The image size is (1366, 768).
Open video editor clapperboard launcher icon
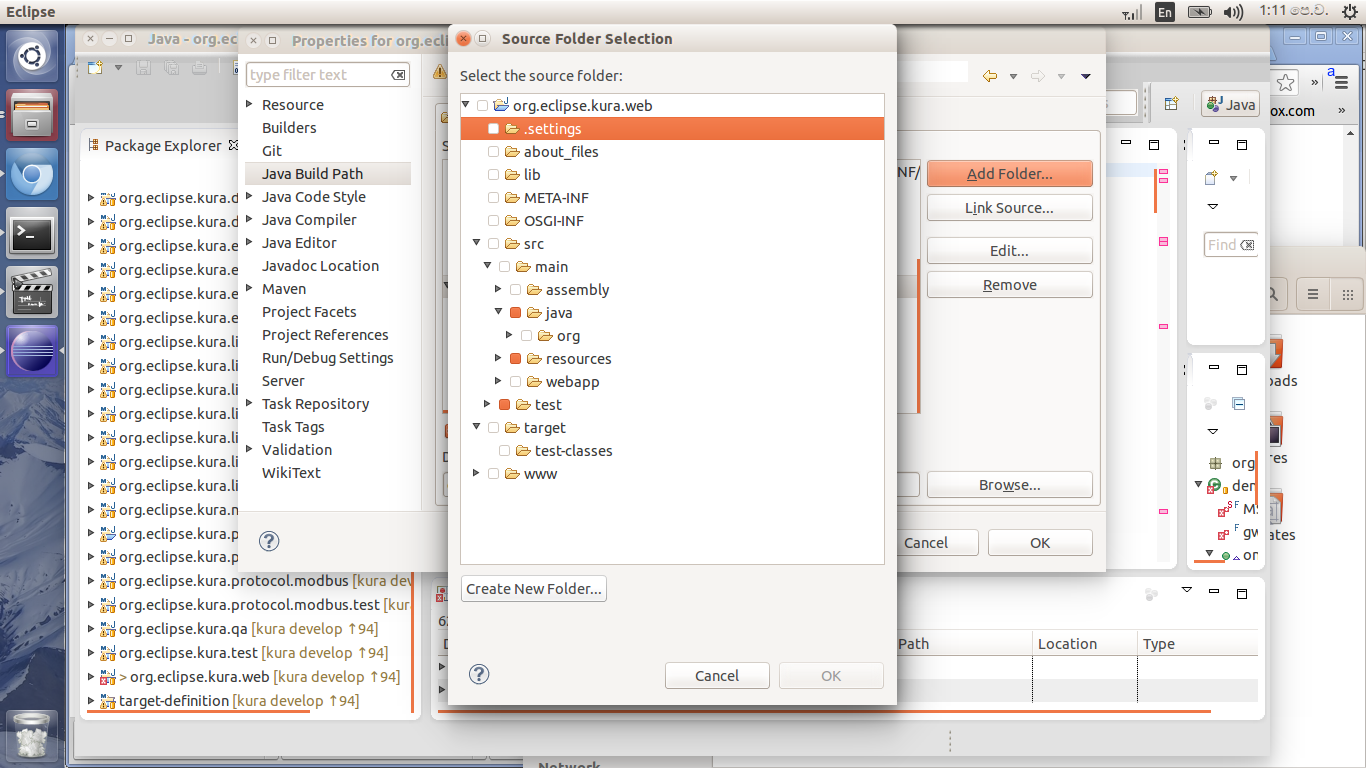click(x=32, y=292)
